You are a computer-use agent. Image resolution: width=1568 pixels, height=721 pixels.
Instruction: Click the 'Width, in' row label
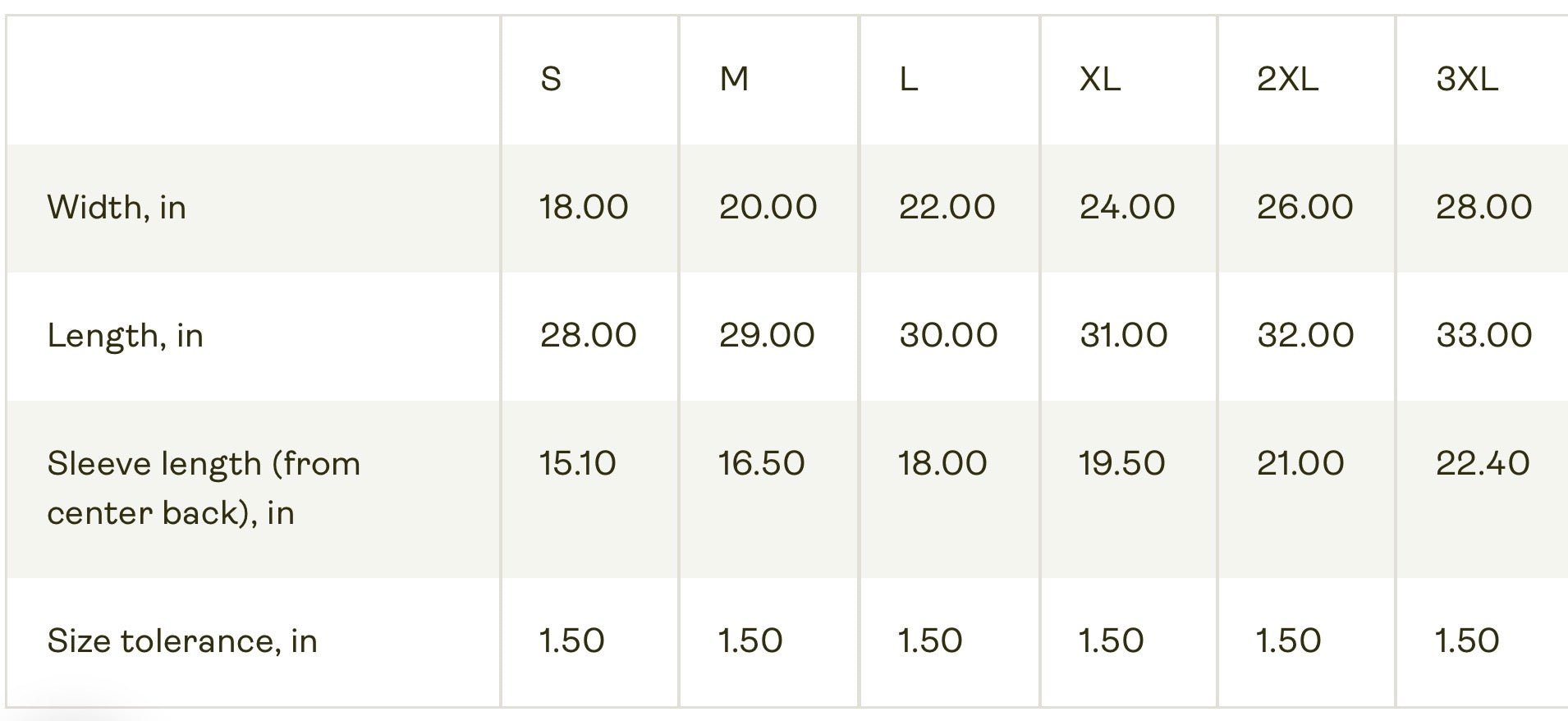coord(117,208)
